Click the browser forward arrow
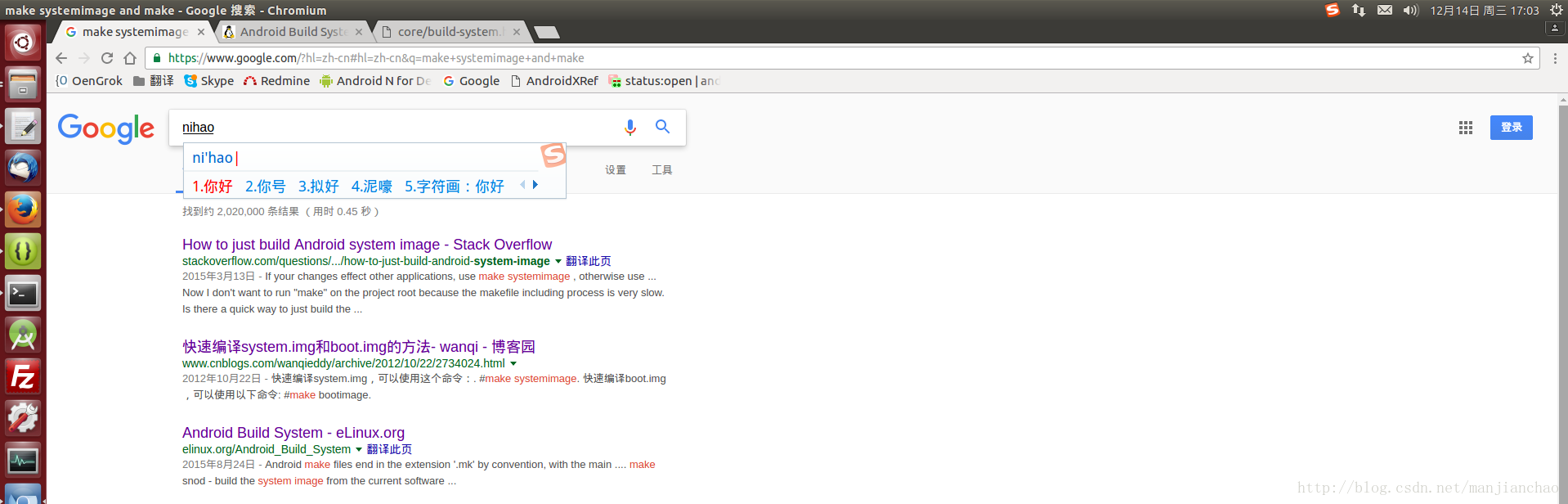This screenshot has height=504, width=1568. tap(84, 58)
